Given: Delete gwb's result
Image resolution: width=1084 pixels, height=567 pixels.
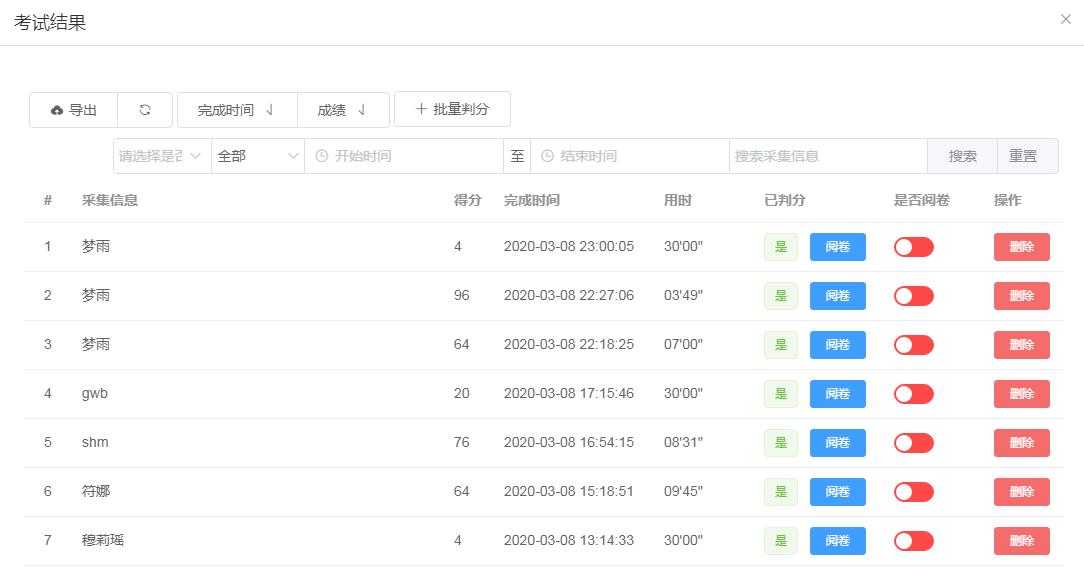Looking at the screenshot, I should tap(1022, 394).
